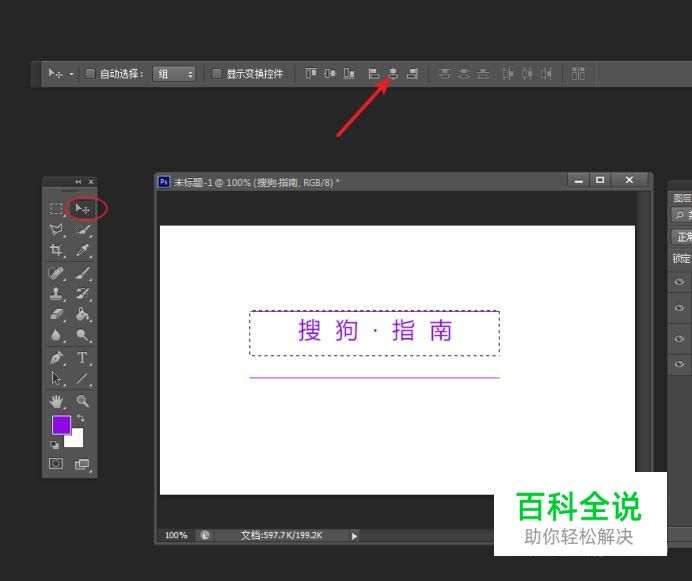This screenshot has width=692, height=581.
Task: Select the Quick Selection tool
Action: 83,230
